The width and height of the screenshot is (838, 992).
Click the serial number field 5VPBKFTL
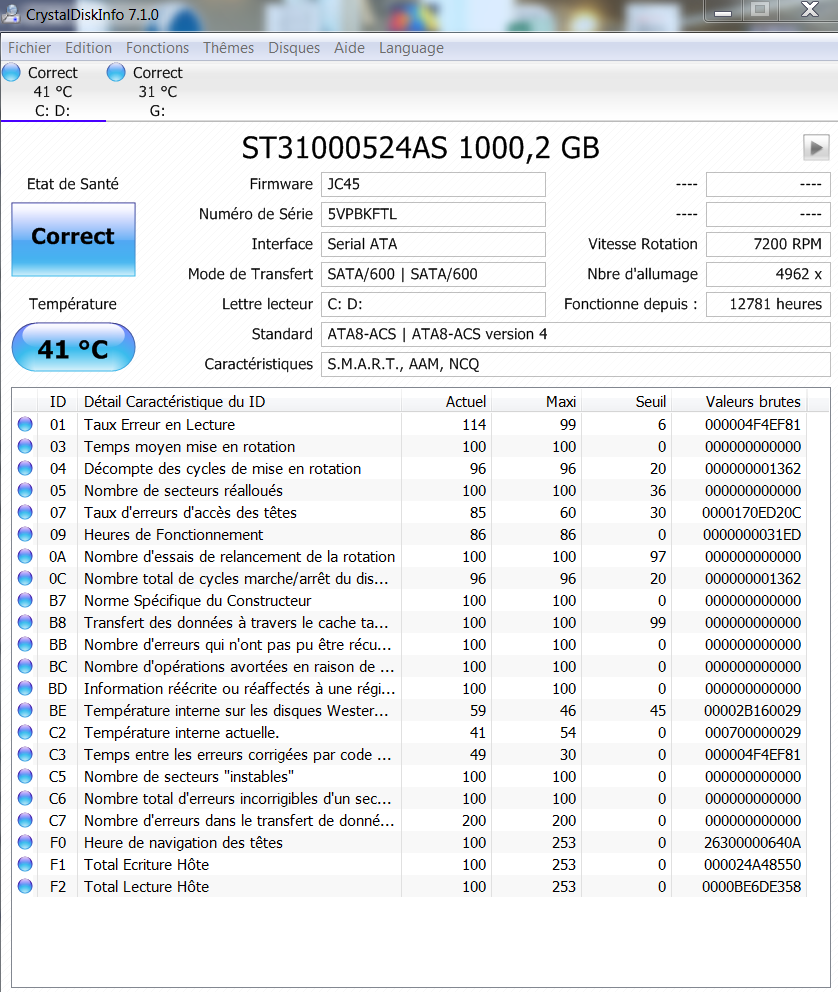click(433, 214)
